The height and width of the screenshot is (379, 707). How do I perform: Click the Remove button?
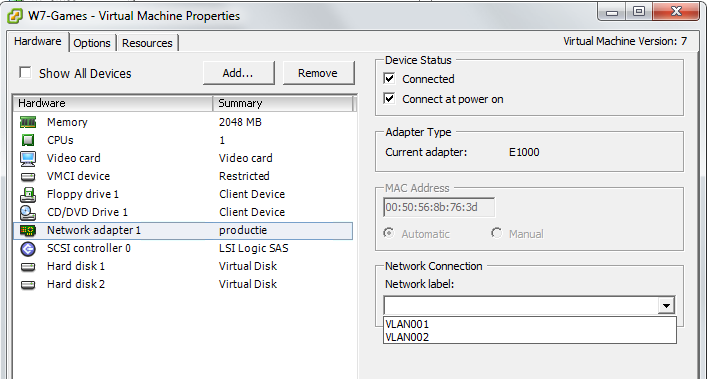point(318,73)
